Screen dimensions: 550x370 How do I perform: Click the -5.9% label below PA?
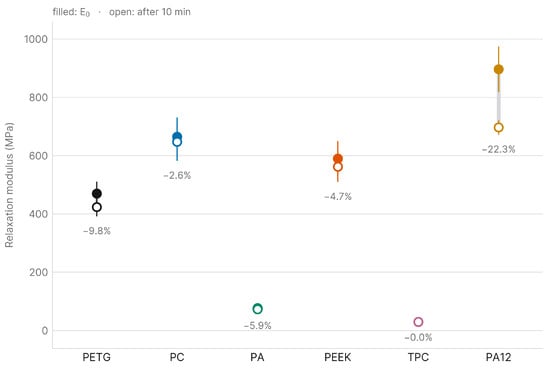click(x=257, y=326)
